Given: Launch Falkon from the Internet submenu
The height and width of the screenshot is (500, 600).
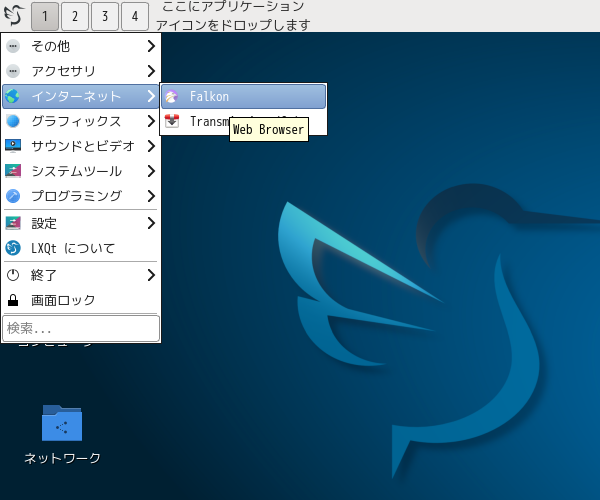Looking at the screenshot, I should [243, 96].
